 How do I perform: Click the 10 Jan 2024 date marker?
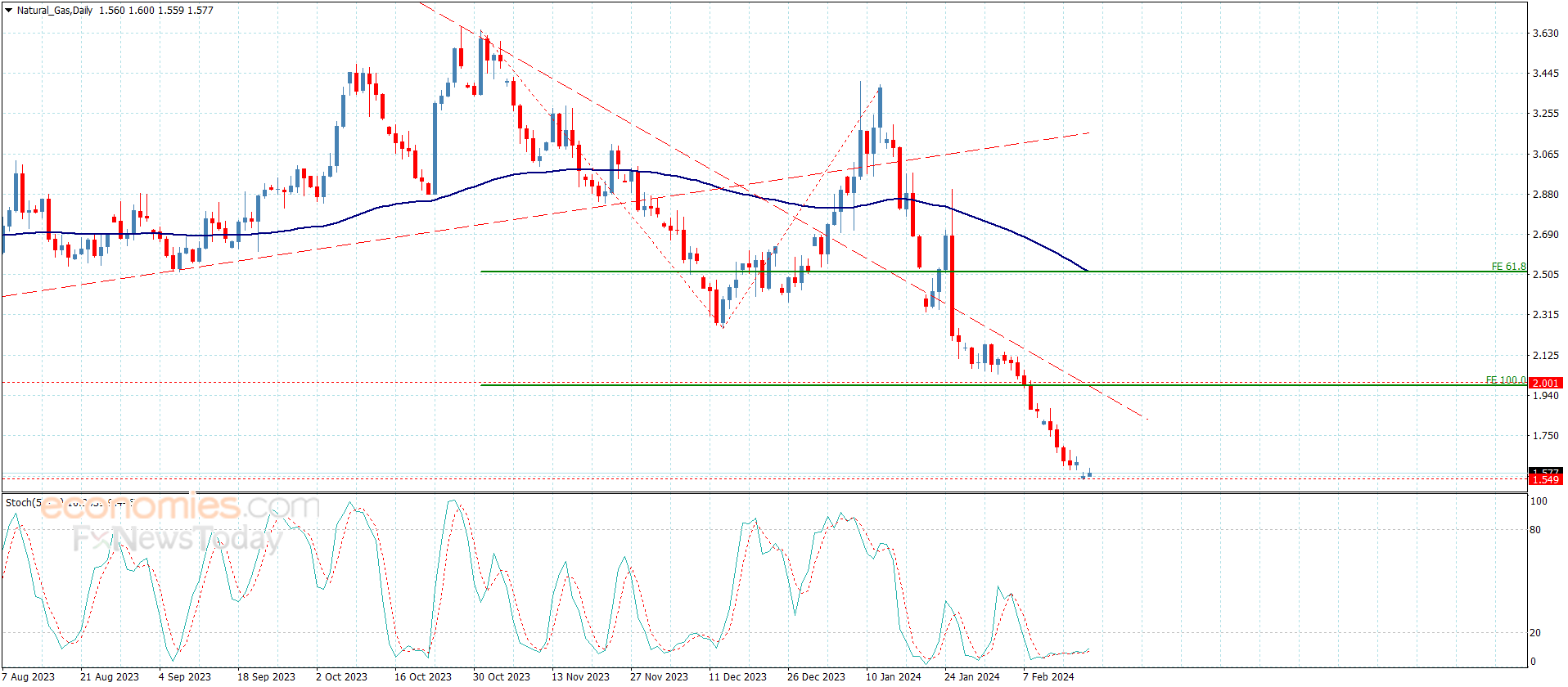pos(893,676)
